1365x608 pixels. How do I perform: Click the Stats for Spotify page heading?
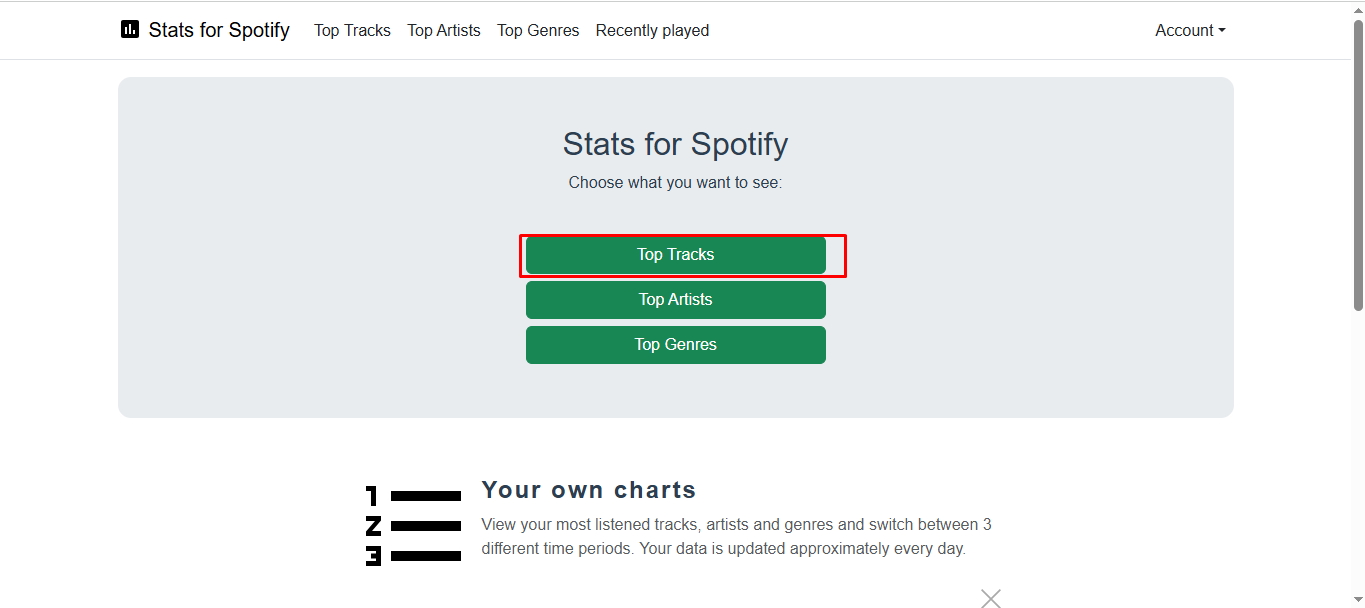click(x=675, y=144)
